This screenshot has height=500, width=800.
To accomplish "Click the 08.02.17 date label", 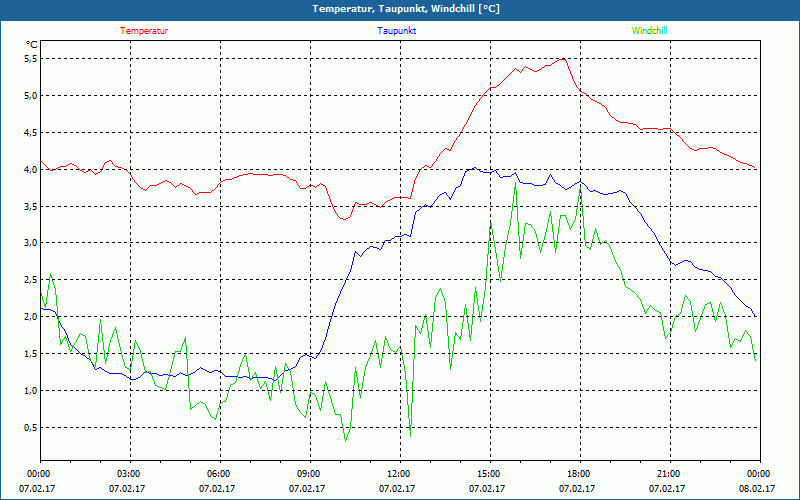I will [757, 489].
